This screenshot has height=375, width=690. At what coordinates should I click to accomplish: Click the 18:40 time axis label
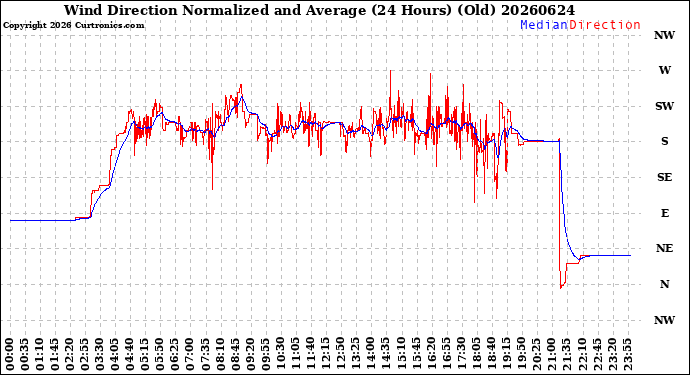[491, 355]
